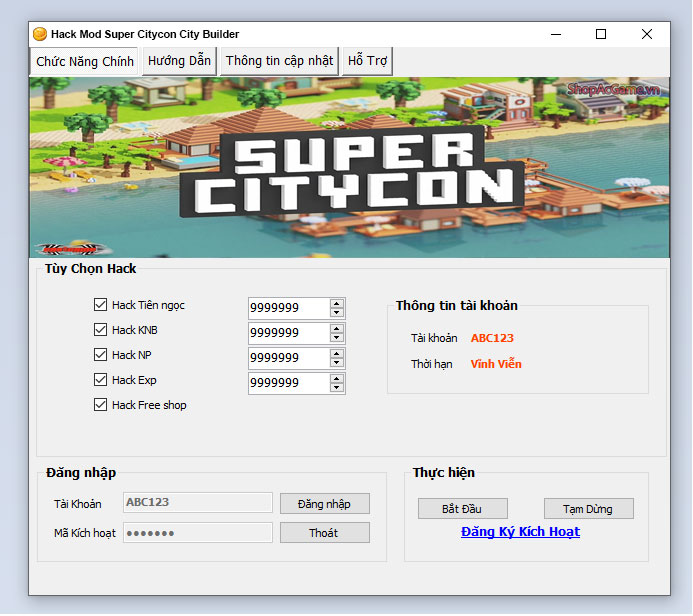
Task: Close the Hack Mod Super Citycon window
Action: (647, 34)
